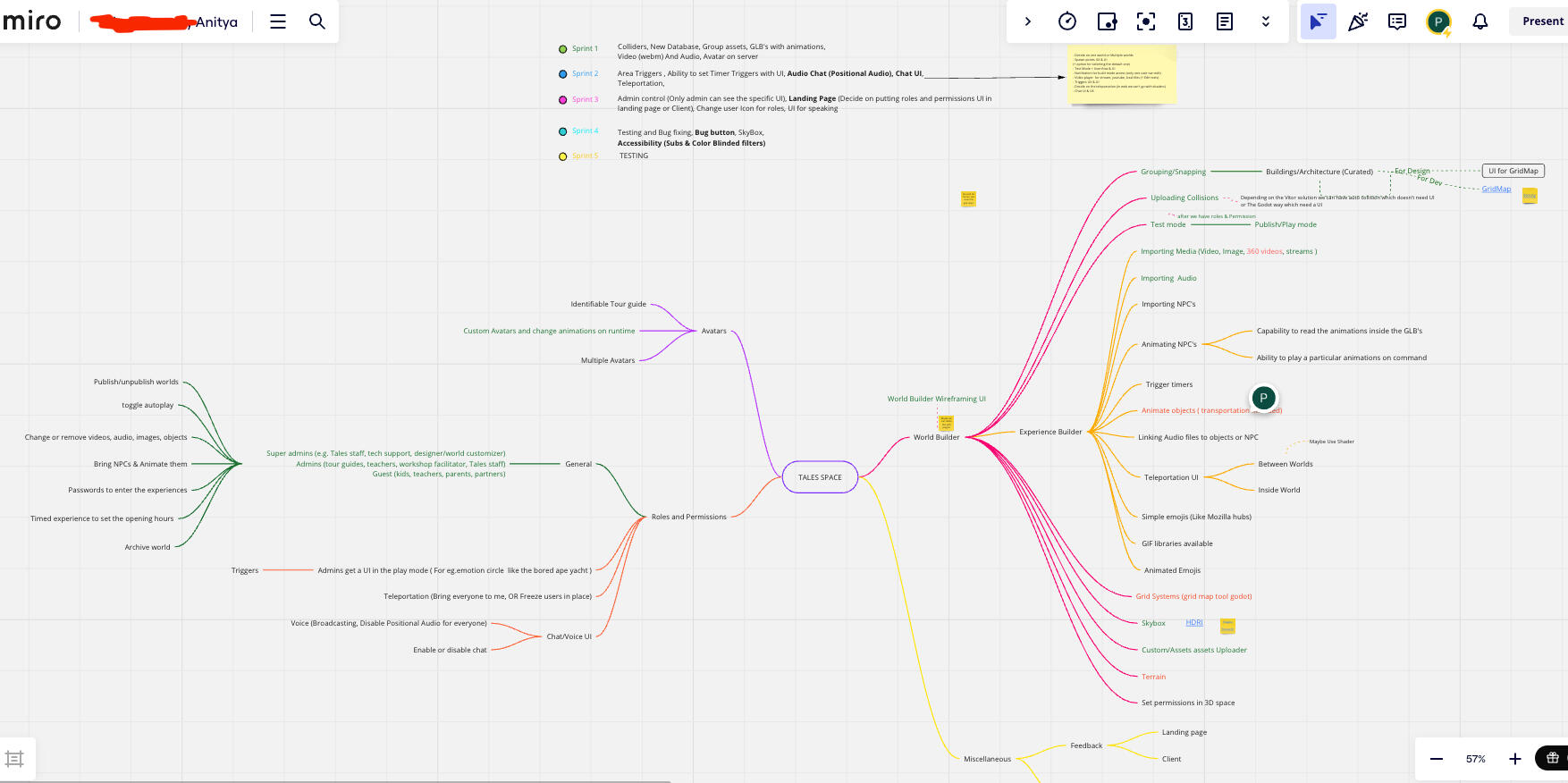Open the notes panel icon
The width and height of the screenshot is (1568, 783).
click(1225, 21)
